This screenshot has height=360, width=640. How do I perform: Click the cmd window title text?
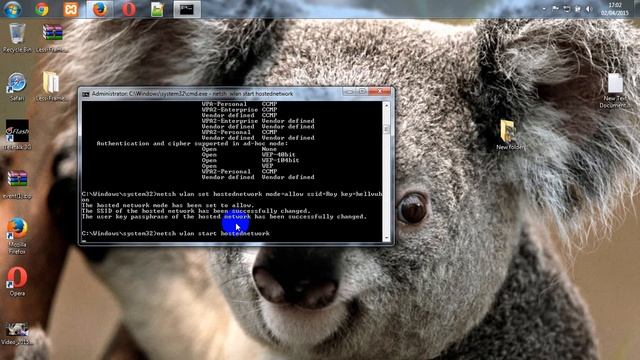pos(192,94)
